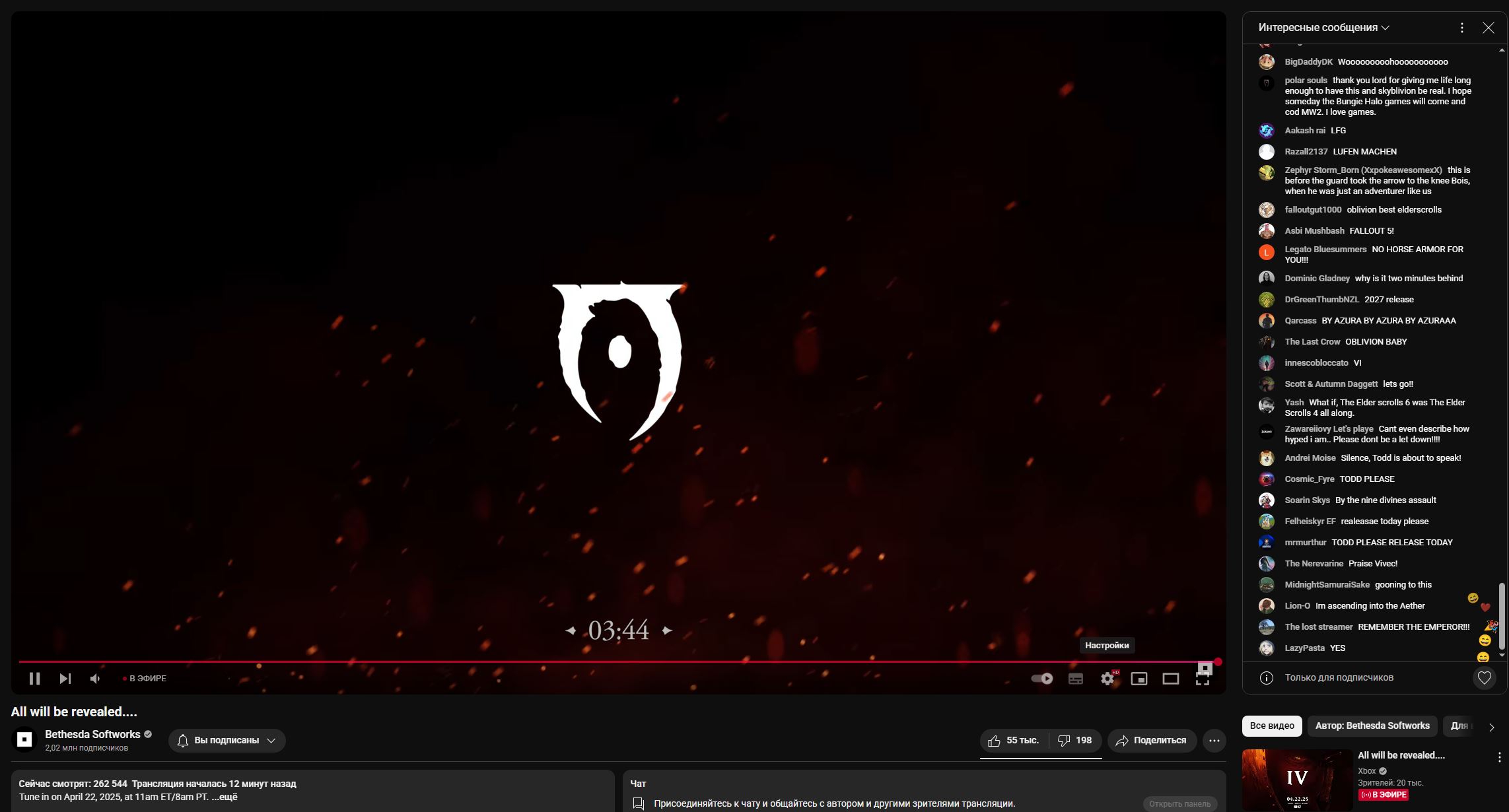Viewport: 1509px width, 812px height.
Task: Pause the live stream video
Action: [34, 679]
